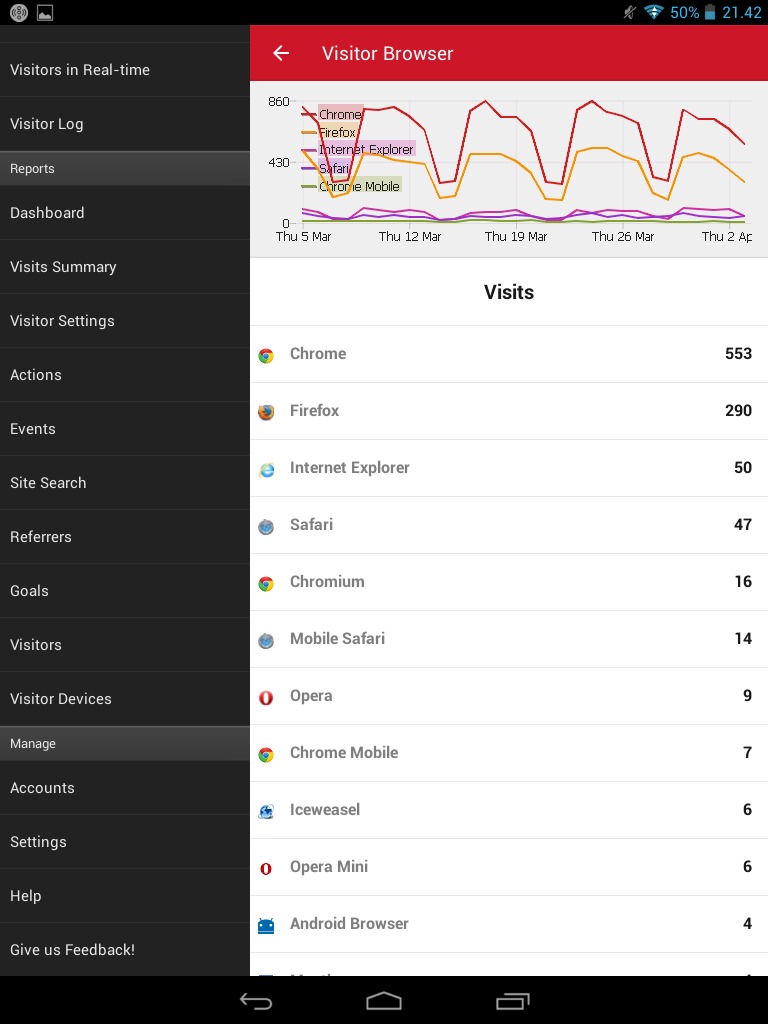This screenshot has width=768, height=1024.
Task: Tap the Android recent apps button
Action: point(513,1000)
